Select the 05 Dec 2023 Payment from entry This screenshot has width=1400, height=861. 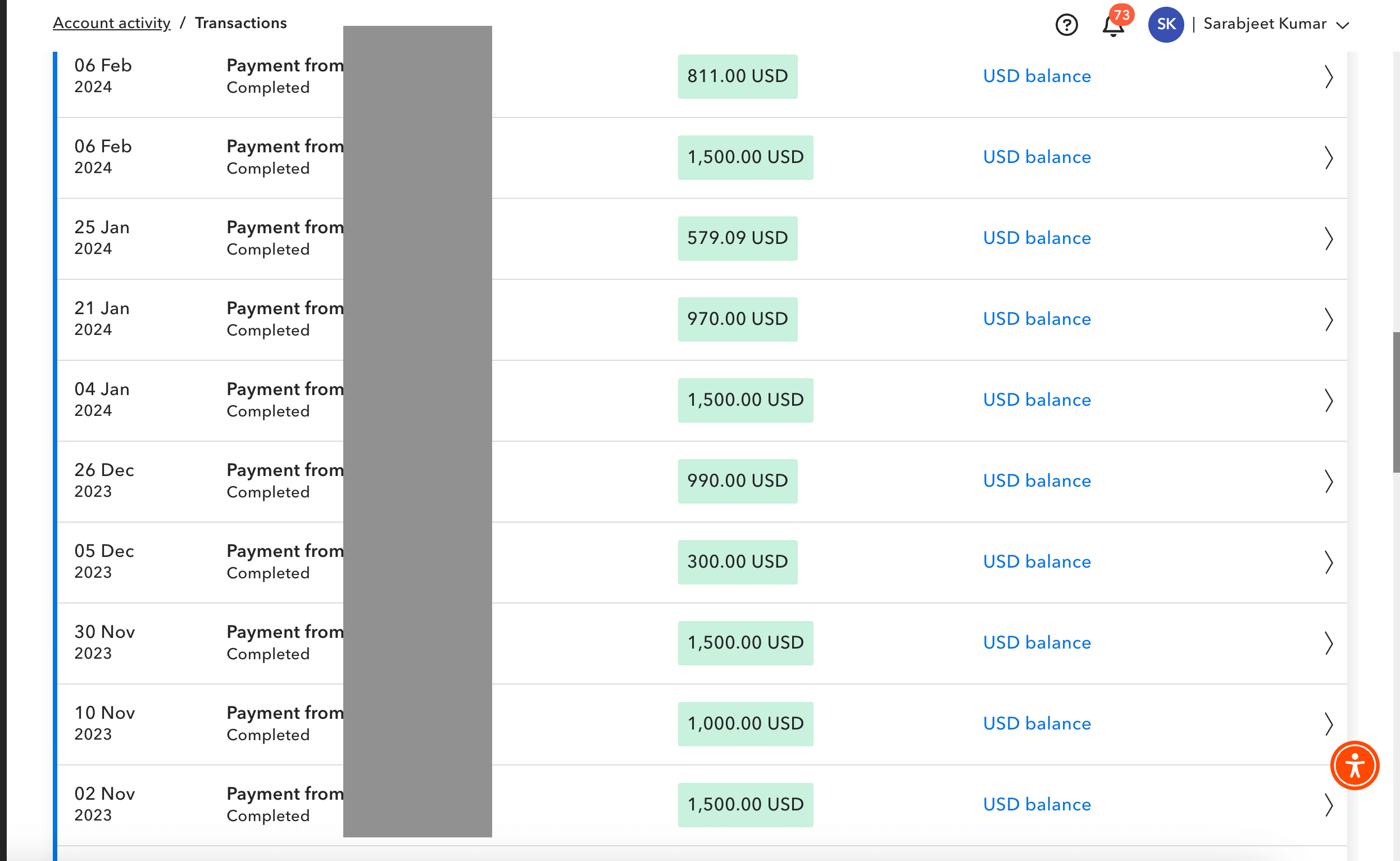tap(285, 551)
